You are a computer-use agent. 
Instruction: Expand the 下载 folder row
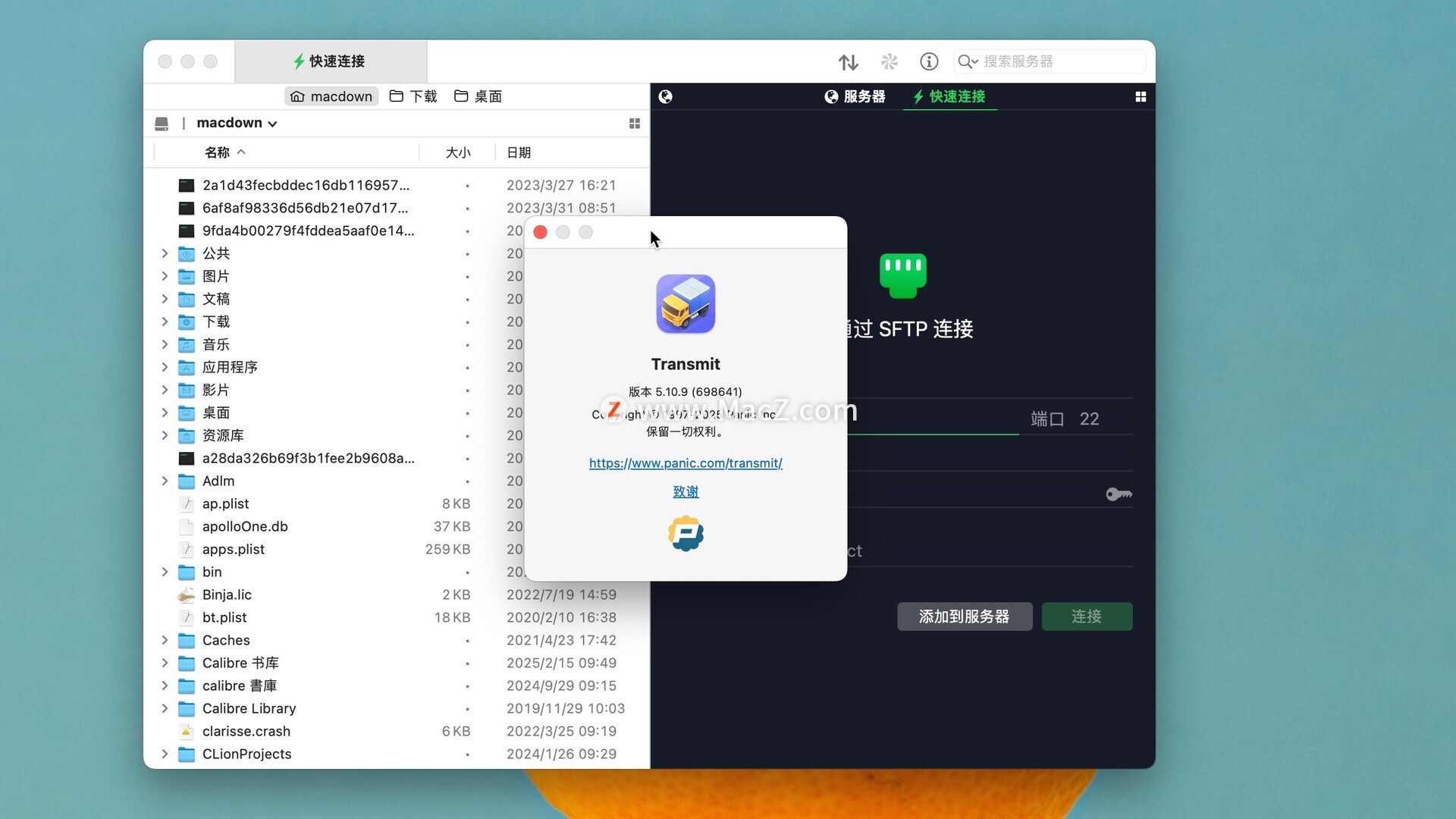click(165, 322)
